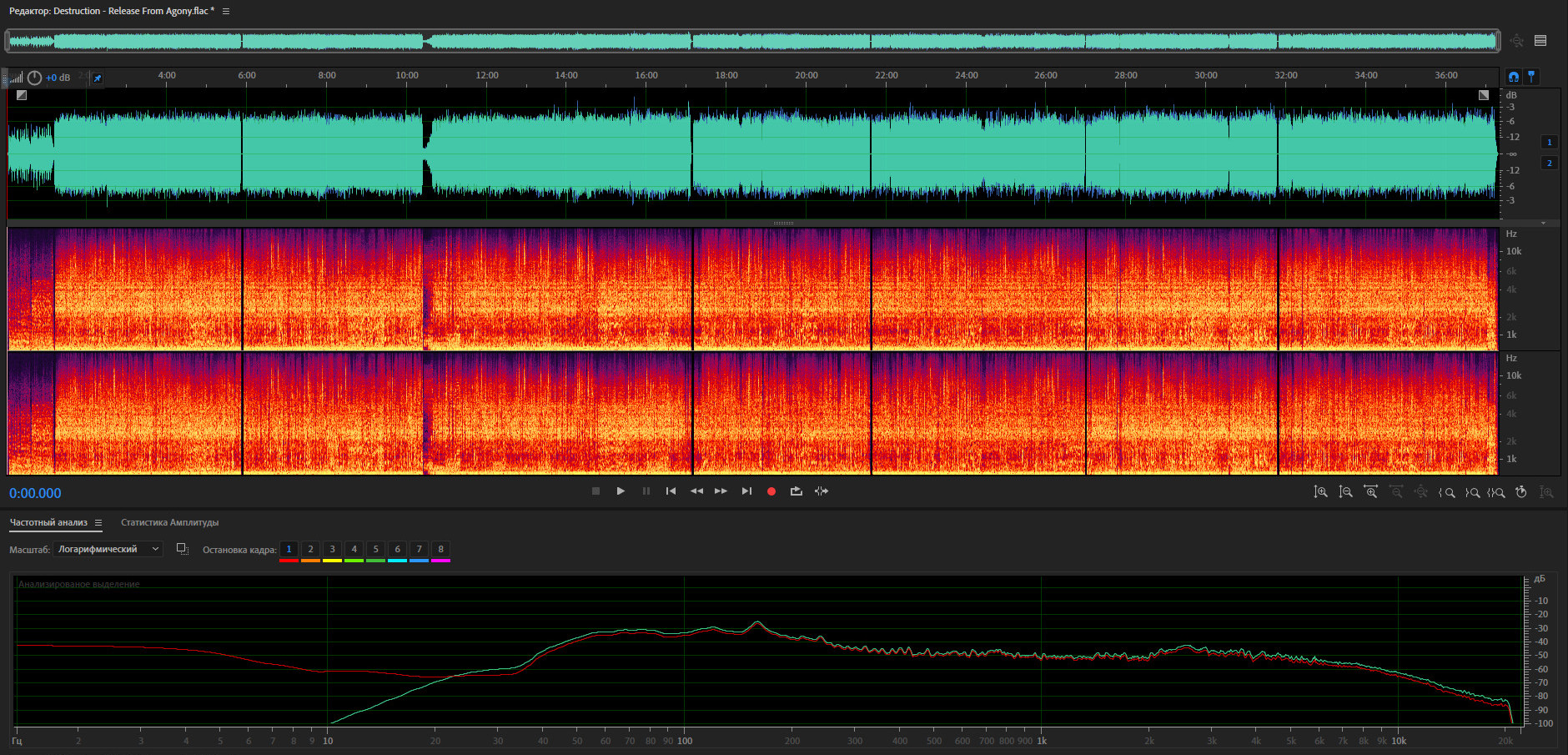Select the Частотный анализ tab
1568x755 pixels.
[x=48, y=523]
